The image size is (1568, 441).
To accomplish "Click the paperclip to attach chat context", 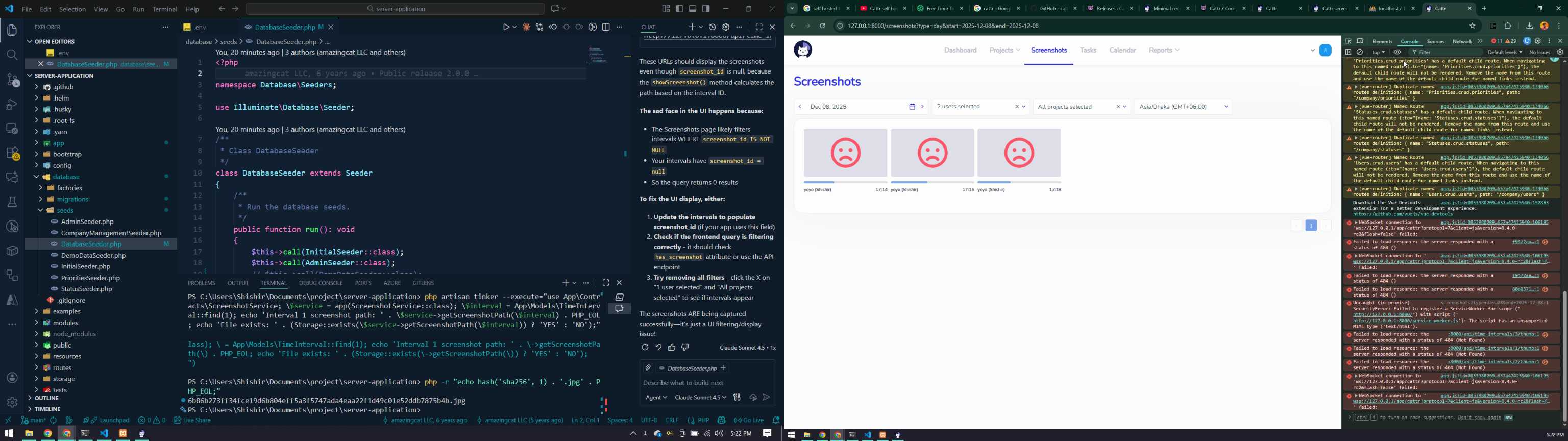I will pyautogui.click(x=648, y=368).
